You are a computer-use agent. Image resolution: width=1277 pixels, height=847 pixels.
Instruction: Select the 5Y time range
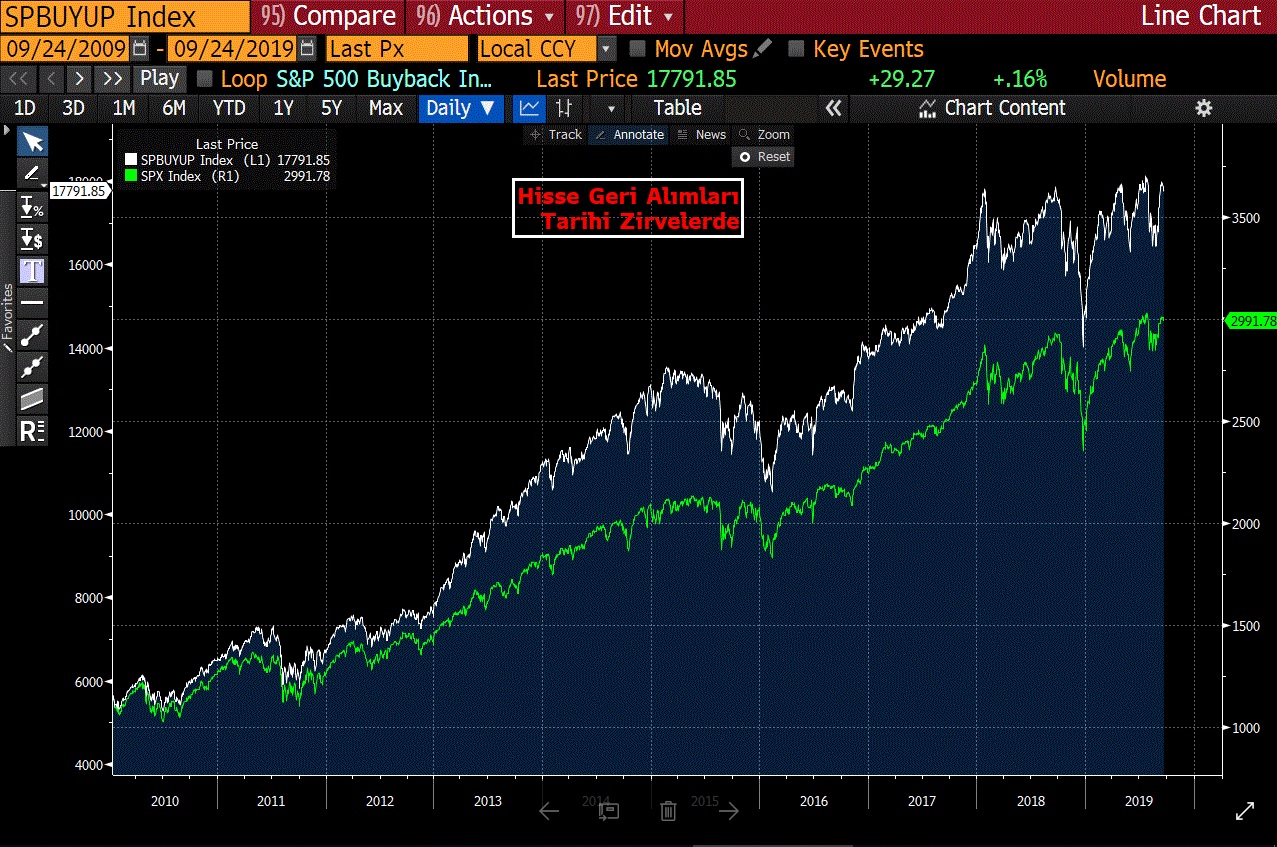(x=331, y=108)
